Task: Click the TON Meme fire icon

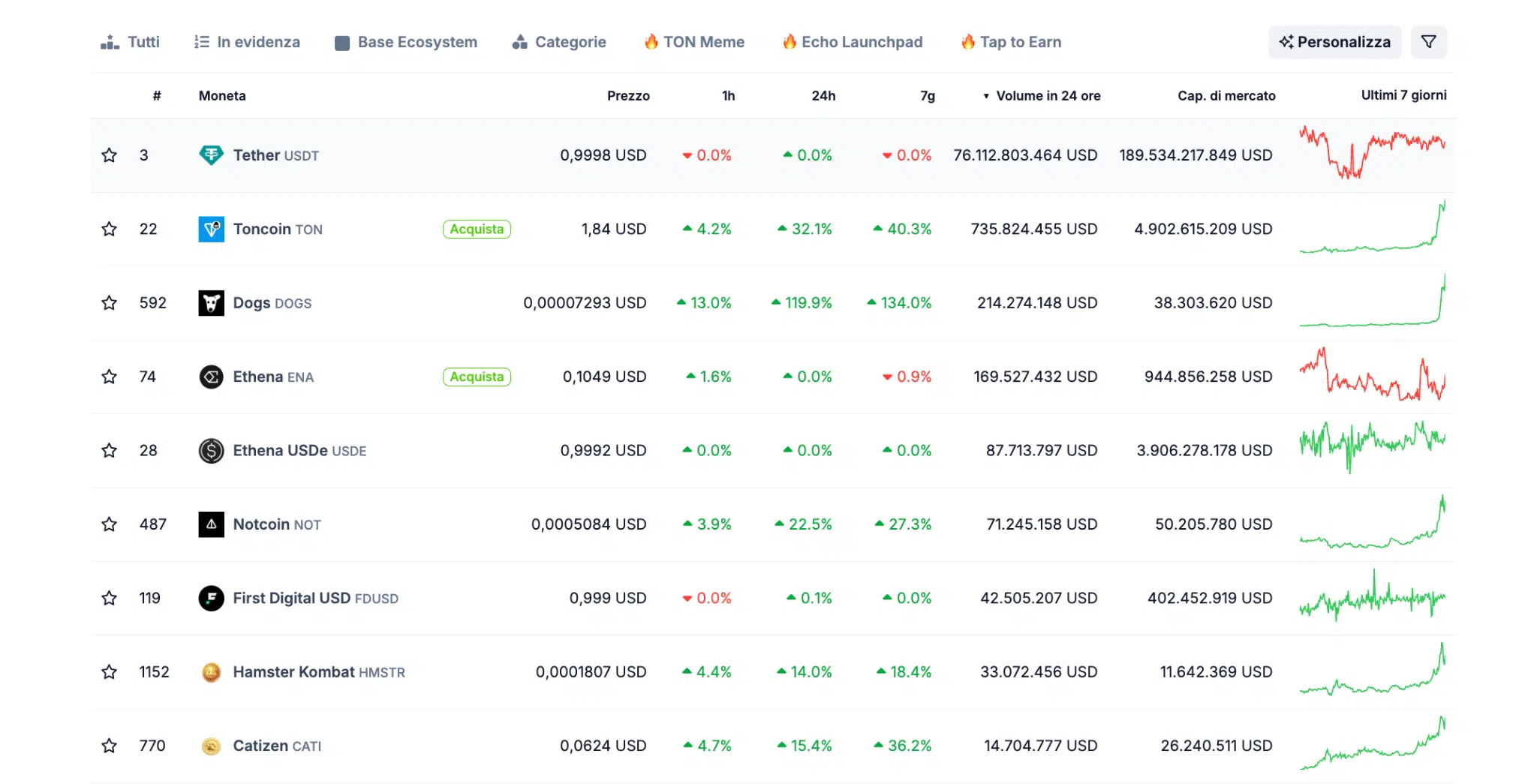Action: [651, 42]
